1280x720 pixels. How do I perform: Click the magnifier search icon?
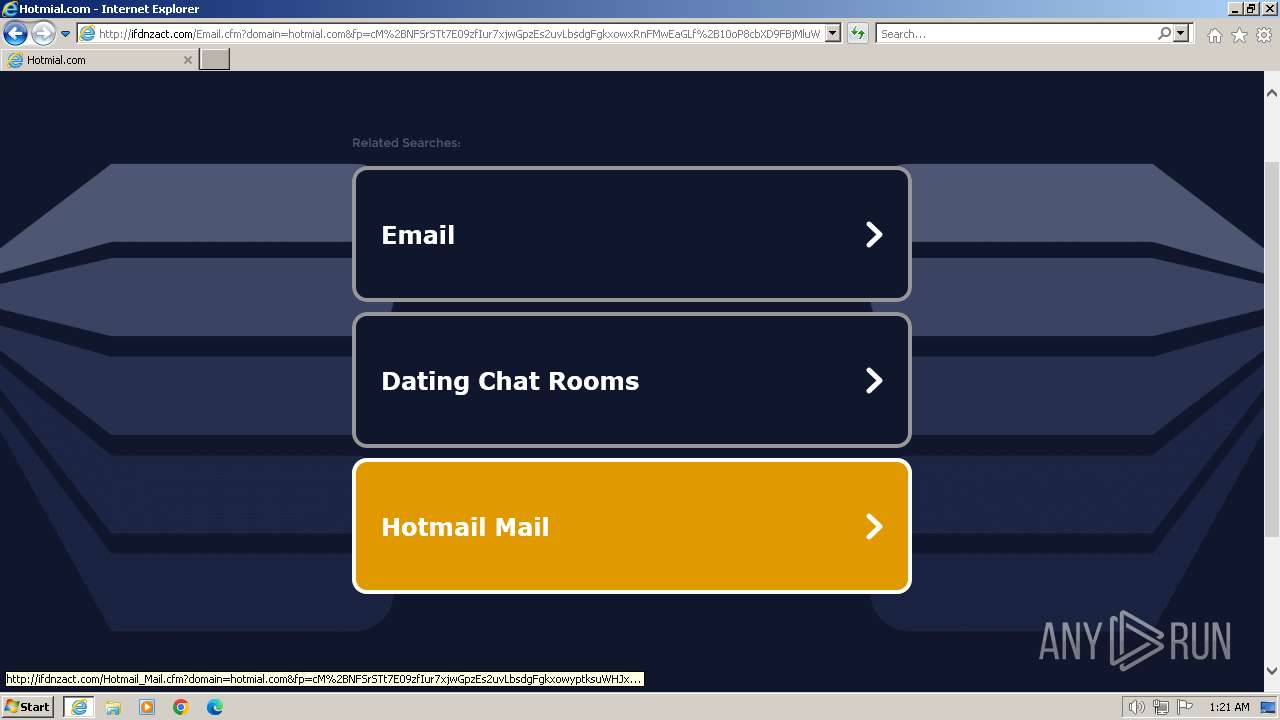click(1164, 34)
